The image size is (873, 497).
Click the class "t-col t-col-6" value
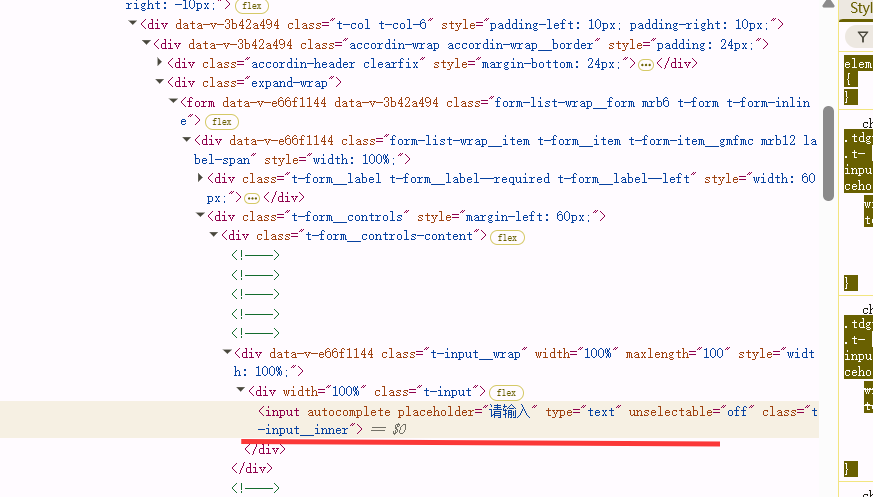(x=381, y=24)
